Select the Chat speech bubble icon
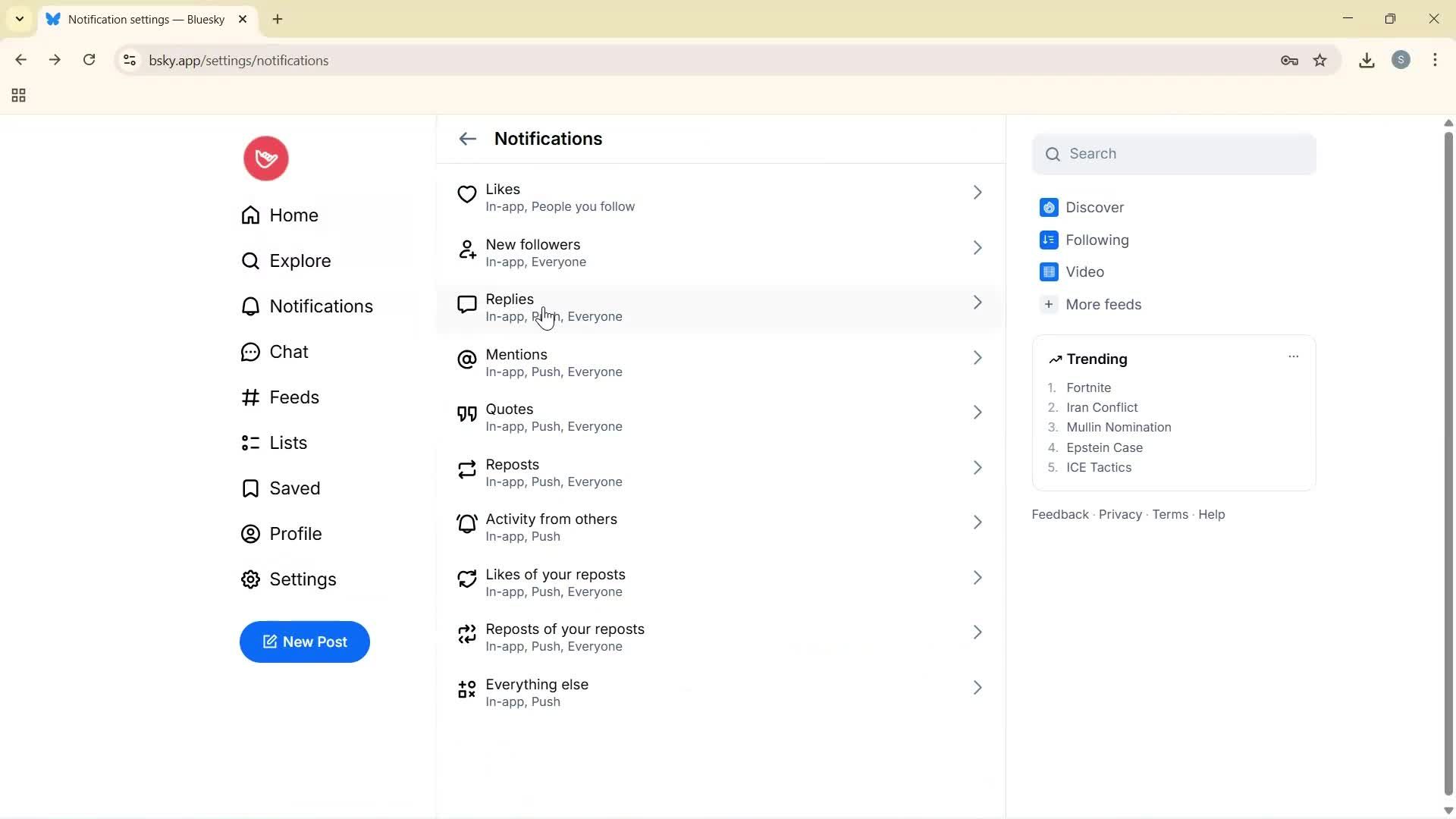The width and height of the screenshot is (1456, 819). click(x=250, y=352)
